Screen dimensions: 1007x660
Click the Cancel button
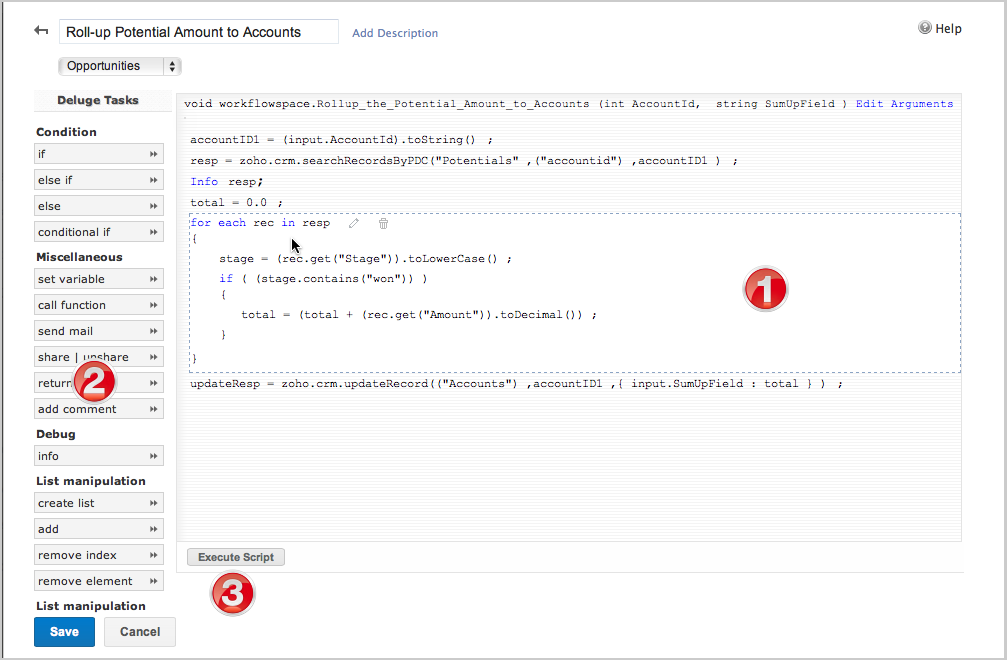click(140, 632)
